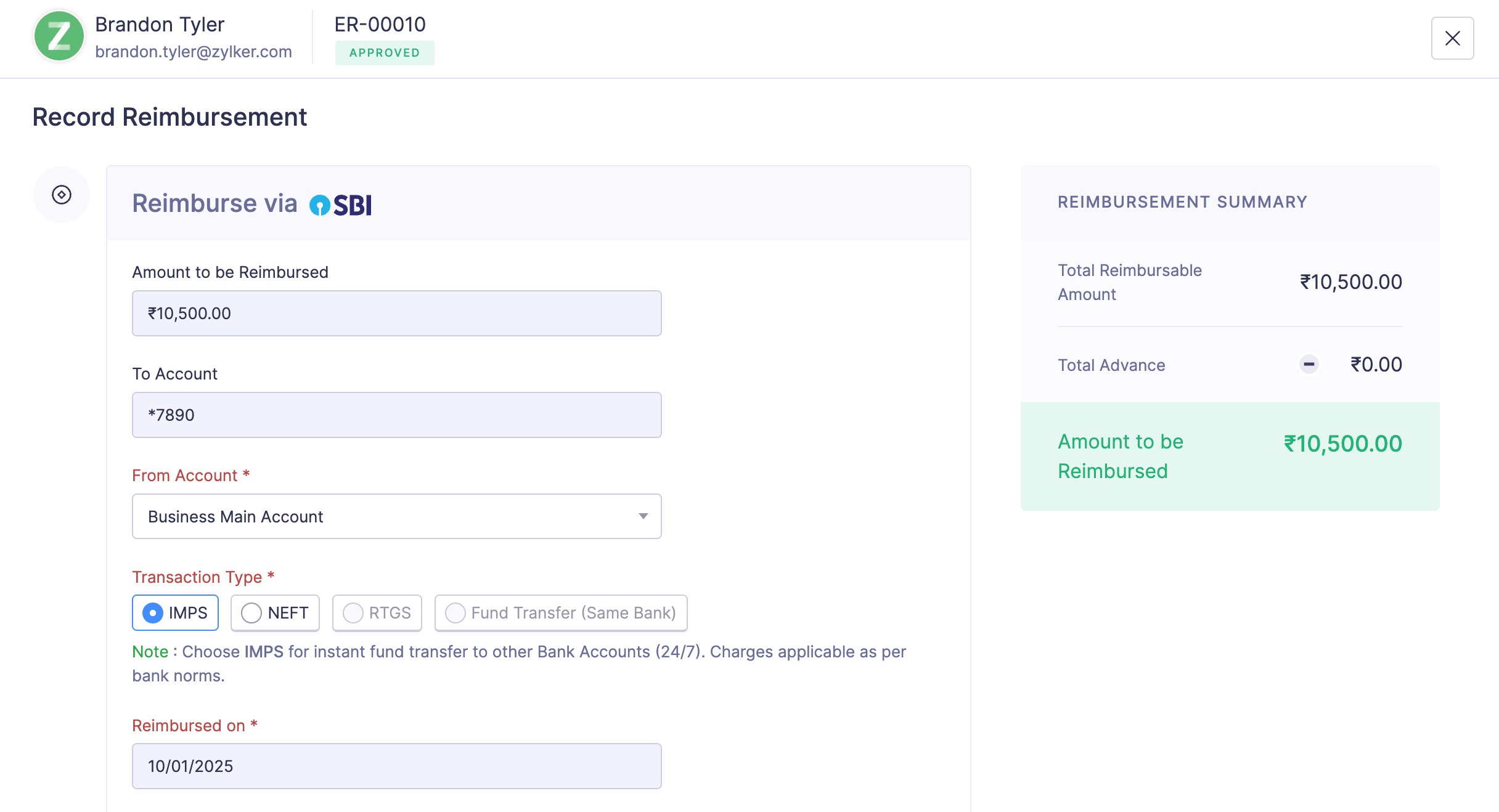Image resolution: width=1499 pixels, height=812 pixels.
Task: Click the minus icon beside Total Advance
Action: pyautogui.click(x=1309, y=364)
